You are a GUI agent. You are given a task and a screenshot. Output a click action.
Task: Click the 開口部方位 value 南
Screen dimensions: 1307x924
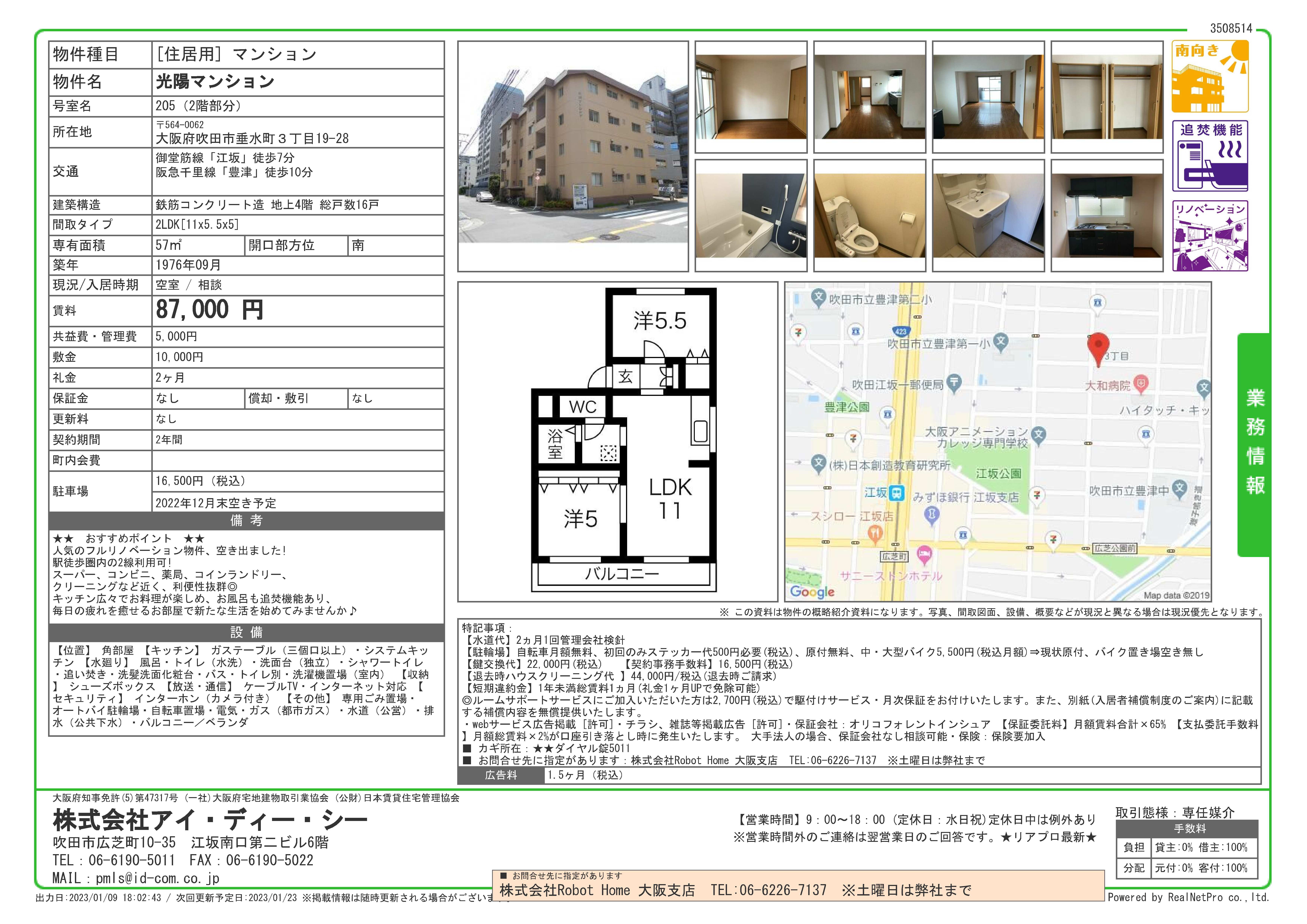pos(358,245)
